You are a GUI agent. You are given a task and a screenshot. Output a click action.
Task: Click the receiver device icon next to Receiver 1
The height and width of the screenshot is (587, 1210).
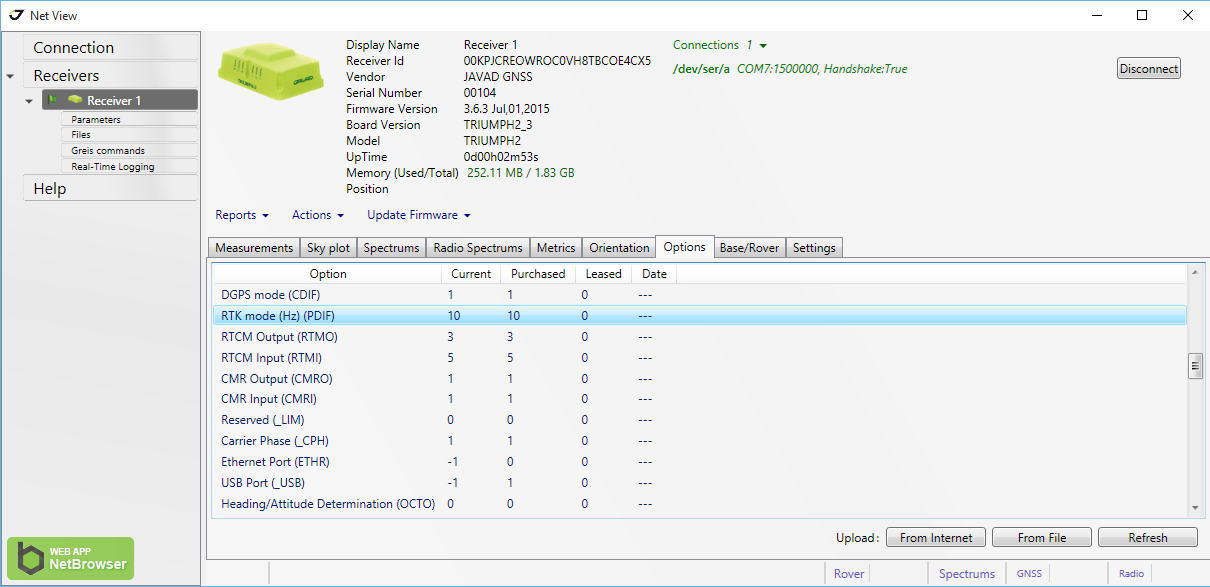pyautogui.click(x=77, y=99)
